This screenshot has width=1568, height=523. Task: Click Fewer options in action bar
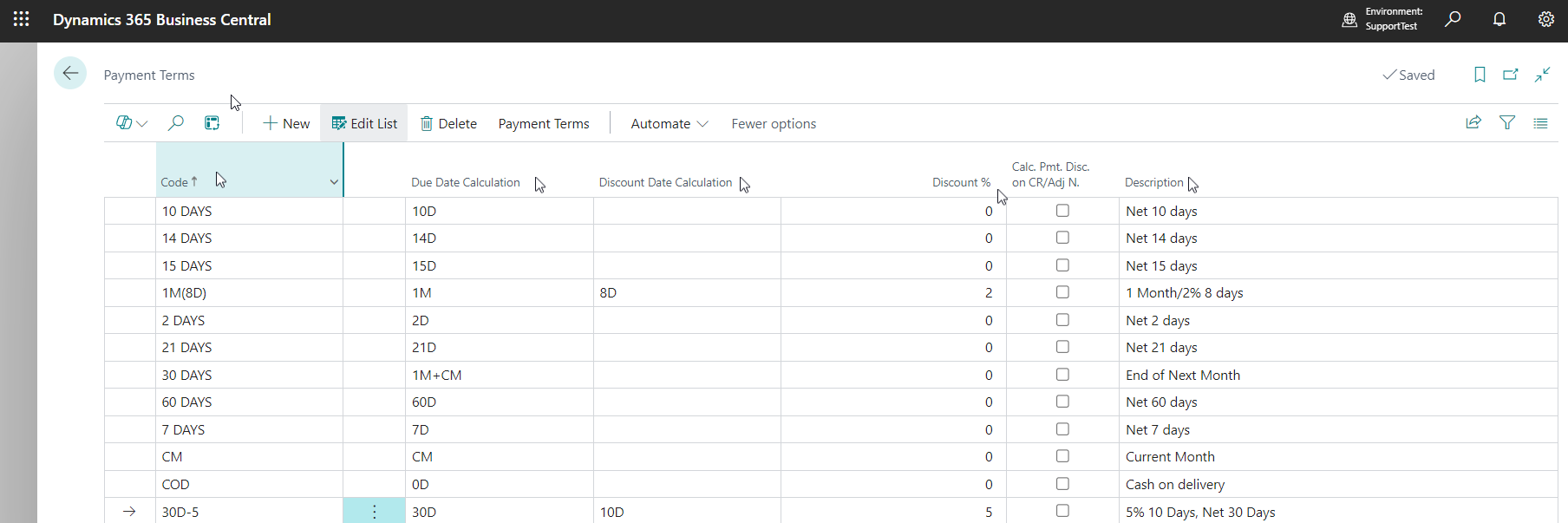coord(774,124)
